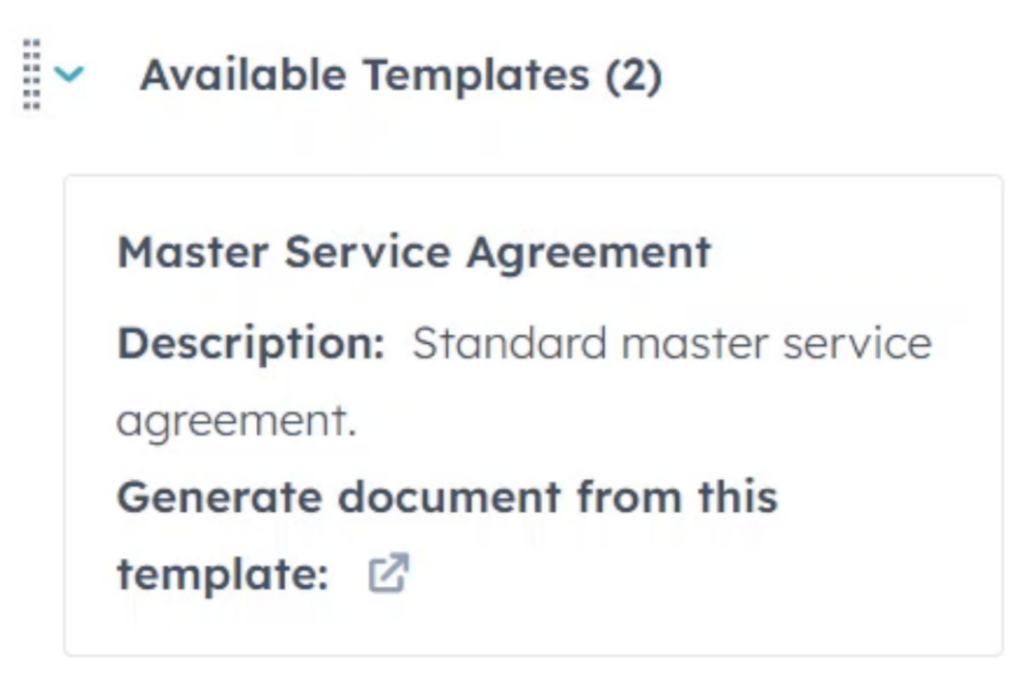Click the word 'agreement.' in the description
This screenshot has width=1024, height=676.
coord(236,421)
